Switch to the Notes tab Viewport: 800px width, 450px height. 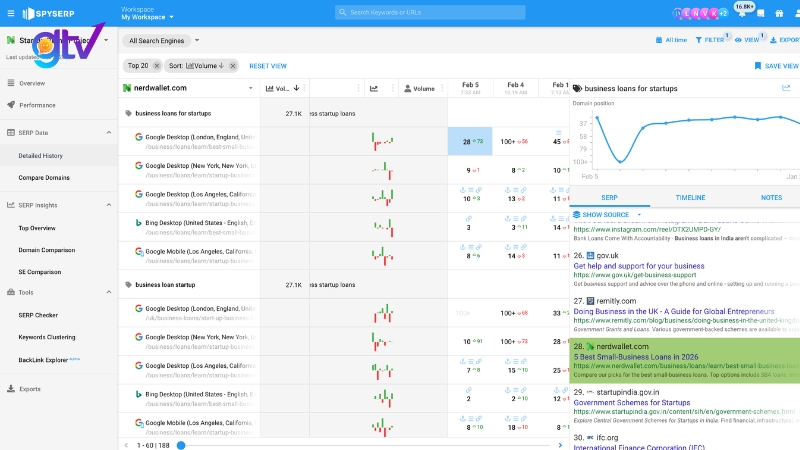click(771, 198)
